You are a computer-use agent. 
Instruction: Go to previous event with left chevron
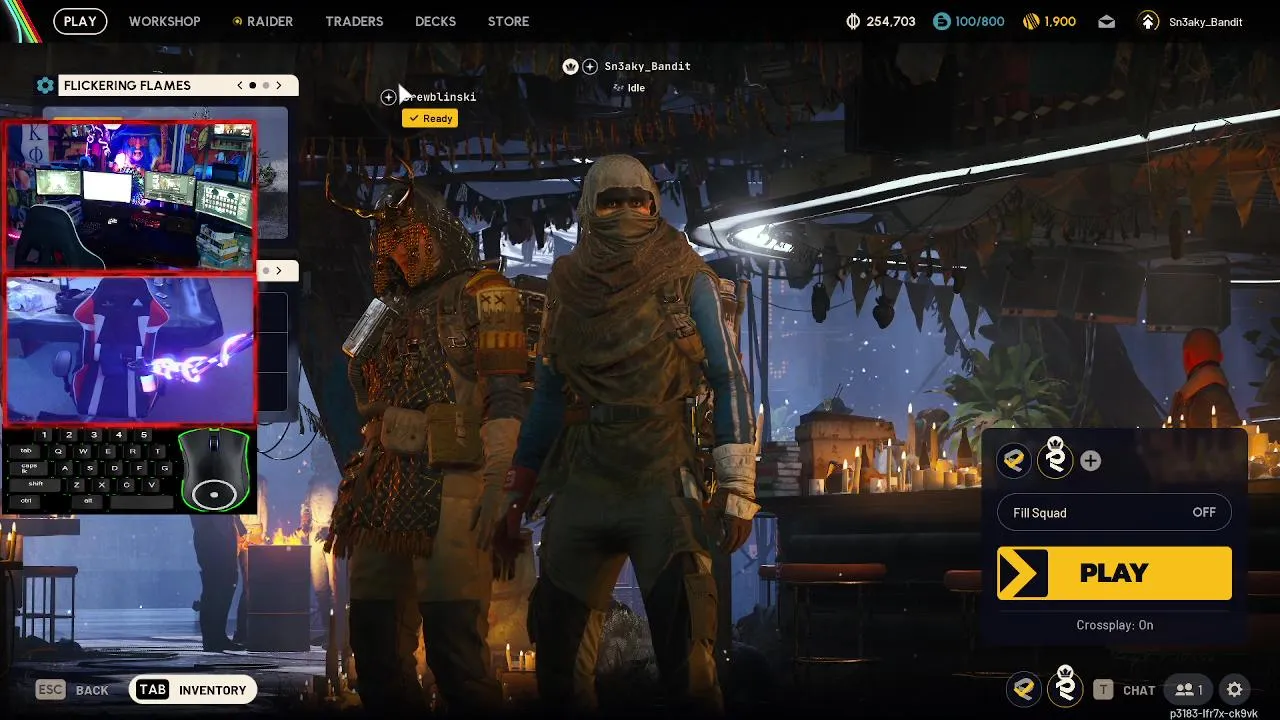pos(240,85)
